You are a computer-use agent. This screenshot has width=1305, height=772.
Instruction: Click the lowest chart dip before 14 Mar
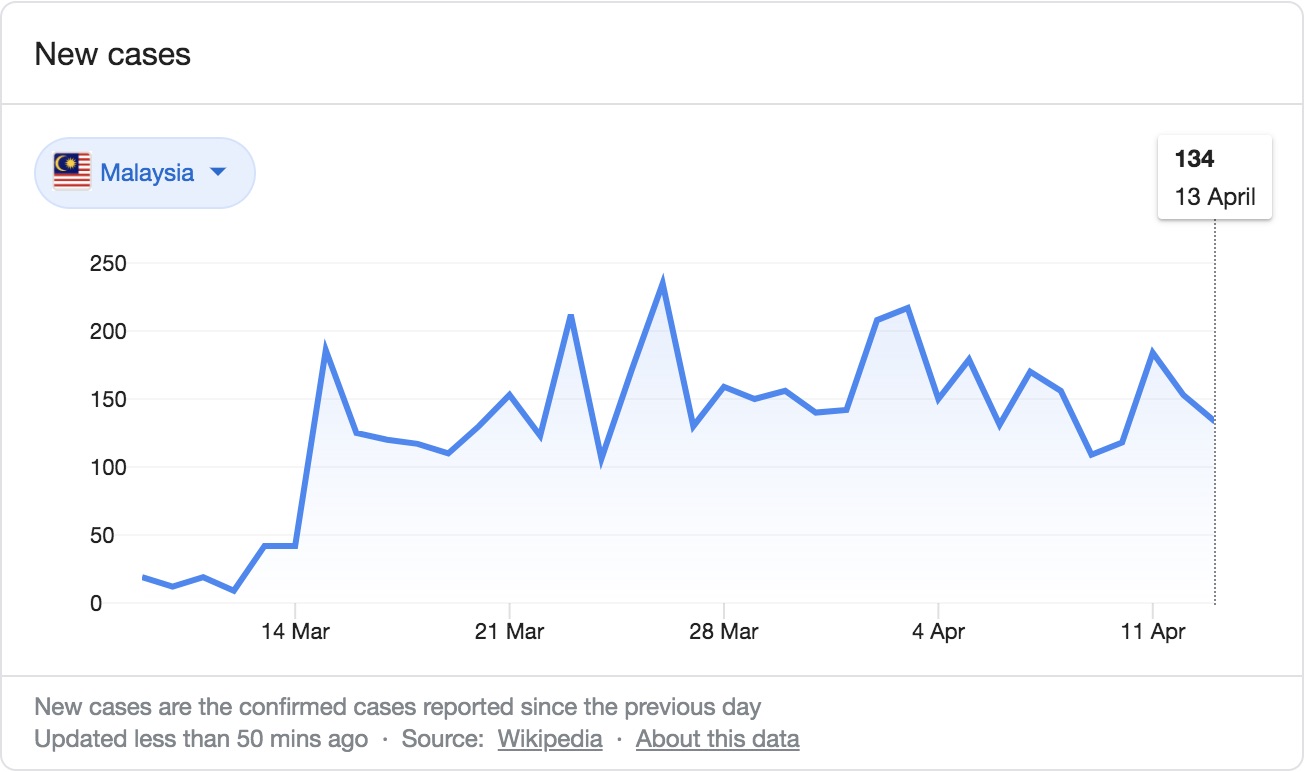[x=234, y=590]
